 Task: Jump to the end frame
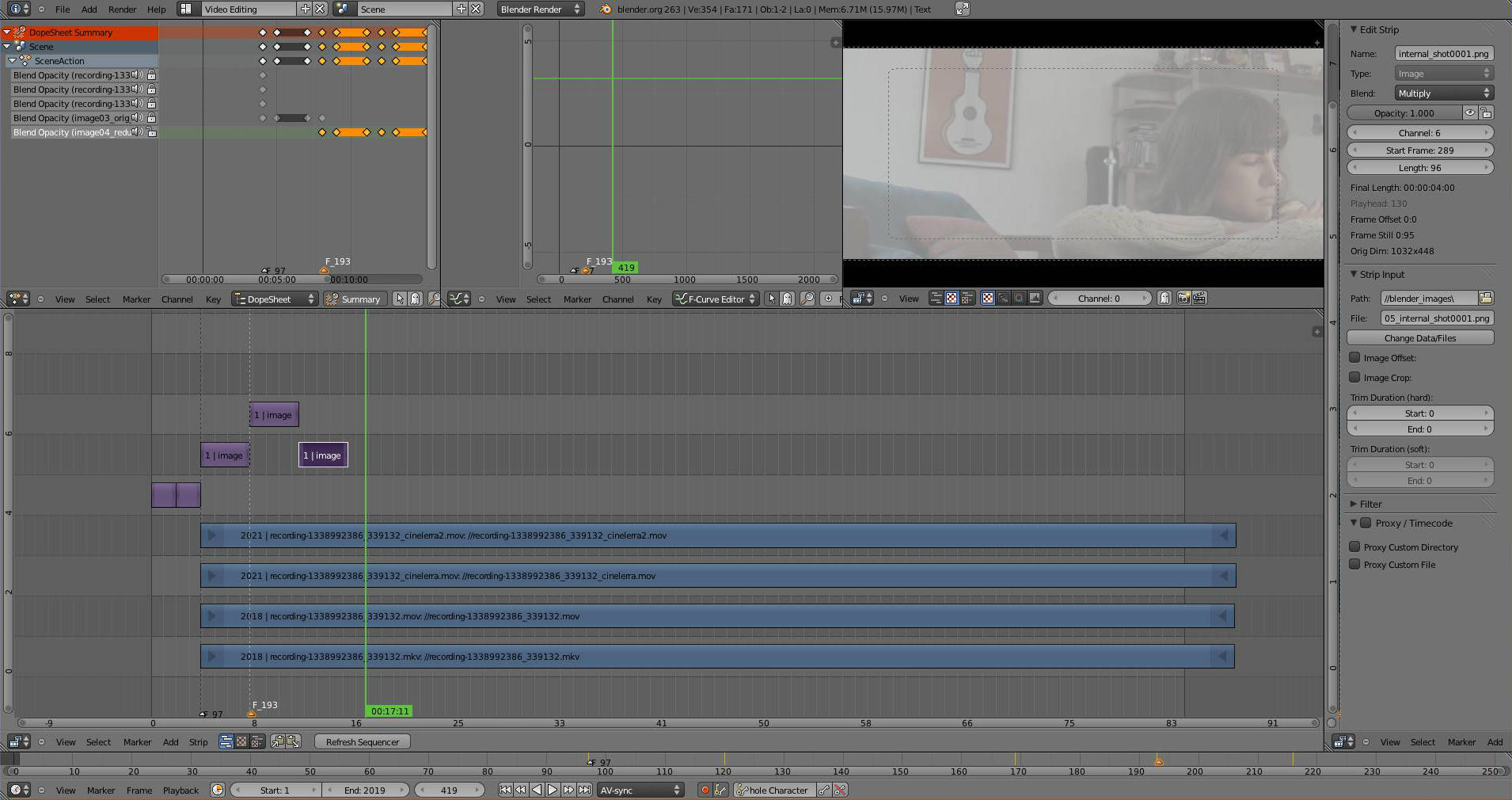584,790
